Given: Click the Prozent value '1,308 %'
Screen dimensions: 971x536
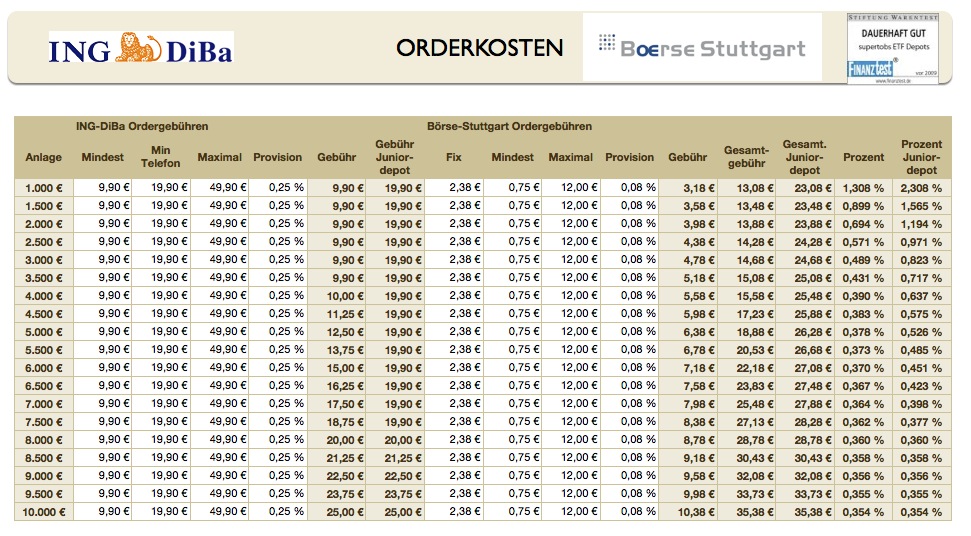Looking at the screenshot, I should pyautogui.click(x=863, y=188).
